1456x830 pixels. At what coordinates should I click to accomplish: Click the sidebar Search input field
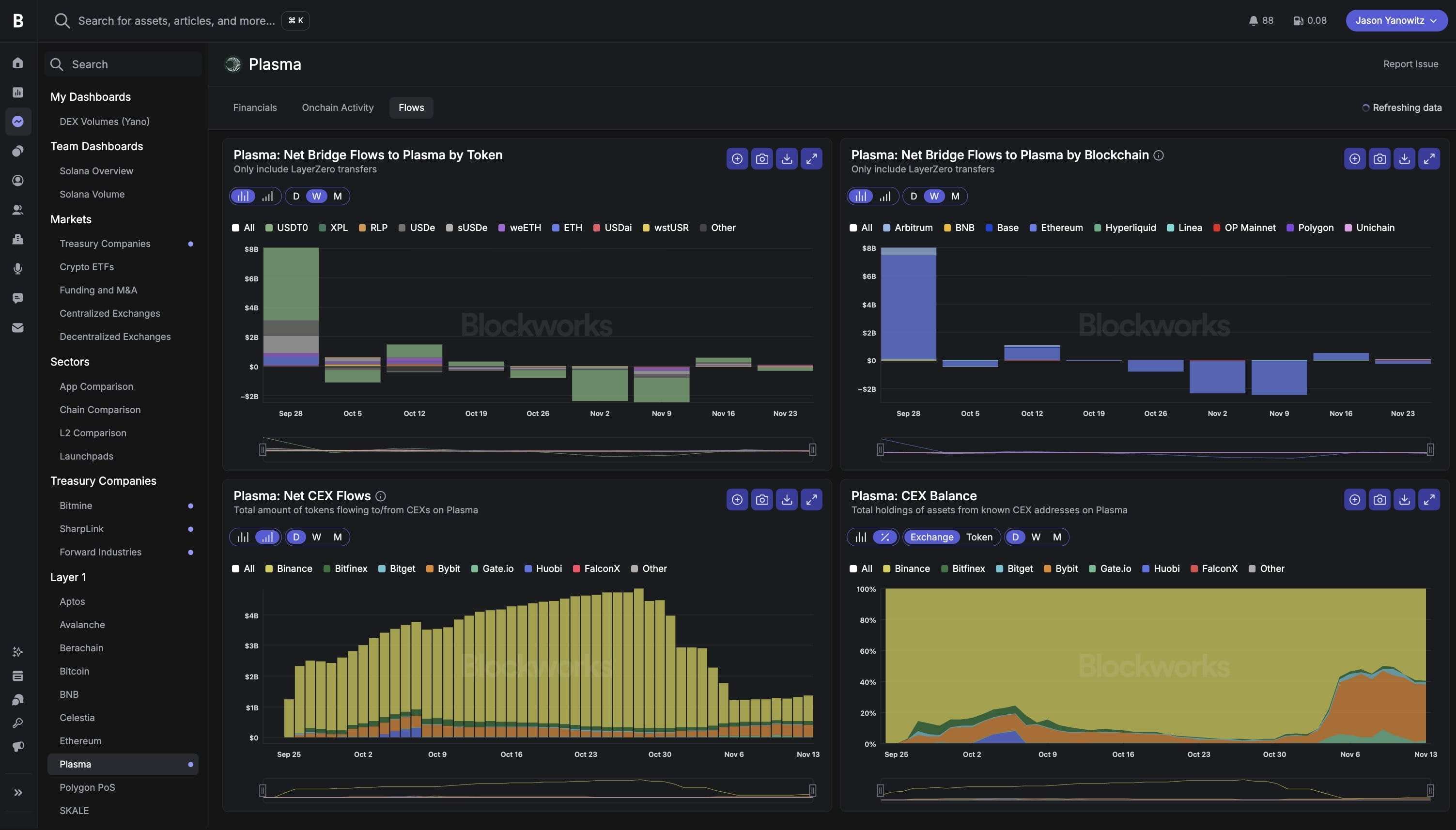click(123, 64)
